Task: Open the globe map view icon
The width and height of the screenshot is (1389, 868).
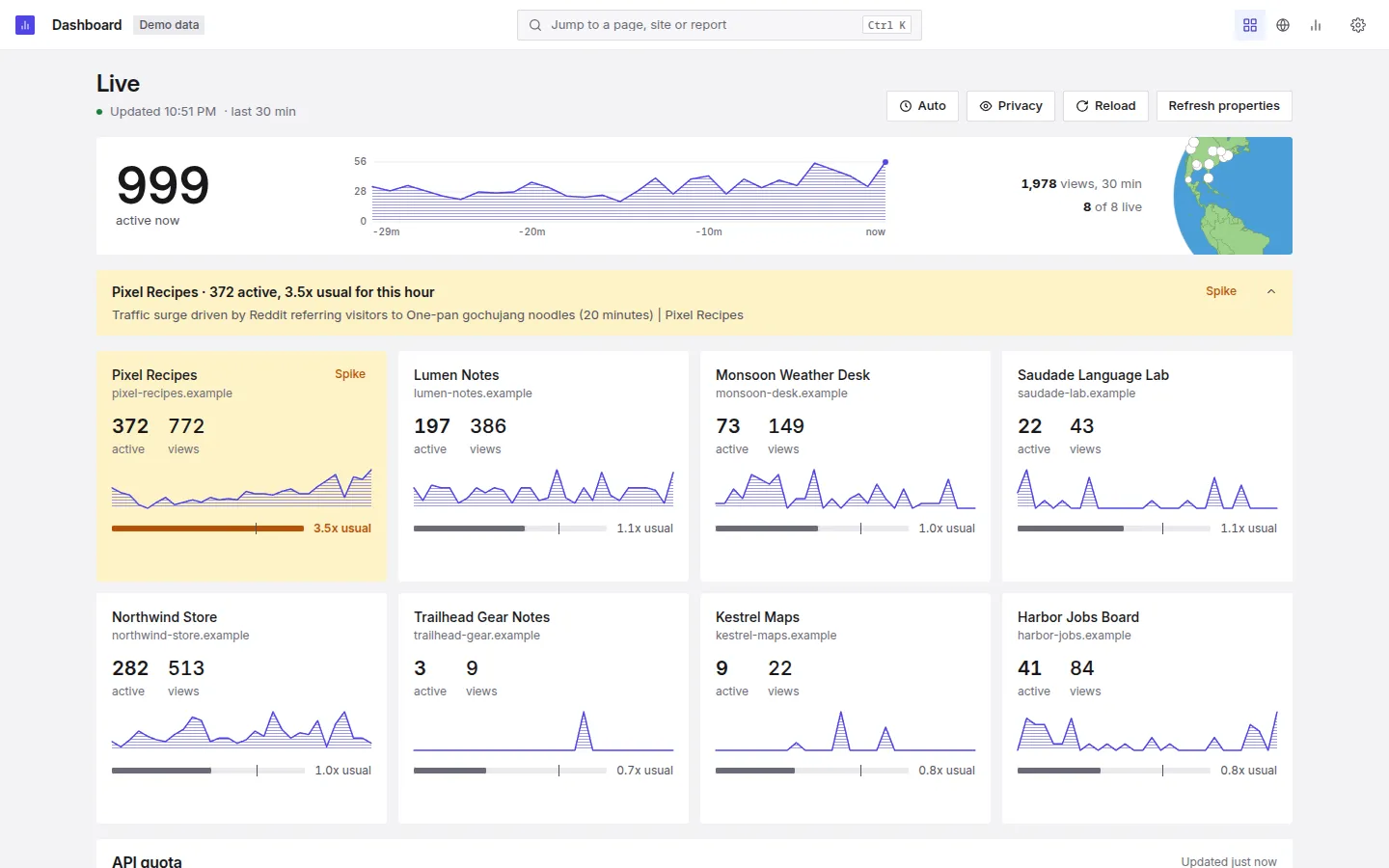Action: point(1283,25)
